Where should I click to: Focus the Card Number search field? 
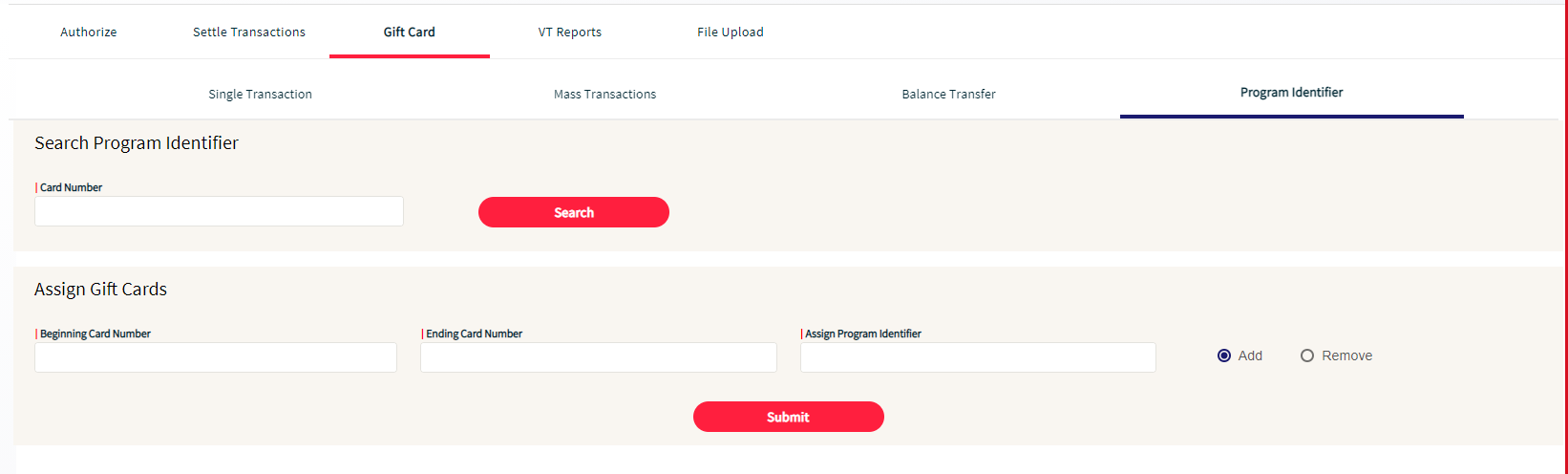[x=219, y=211]
